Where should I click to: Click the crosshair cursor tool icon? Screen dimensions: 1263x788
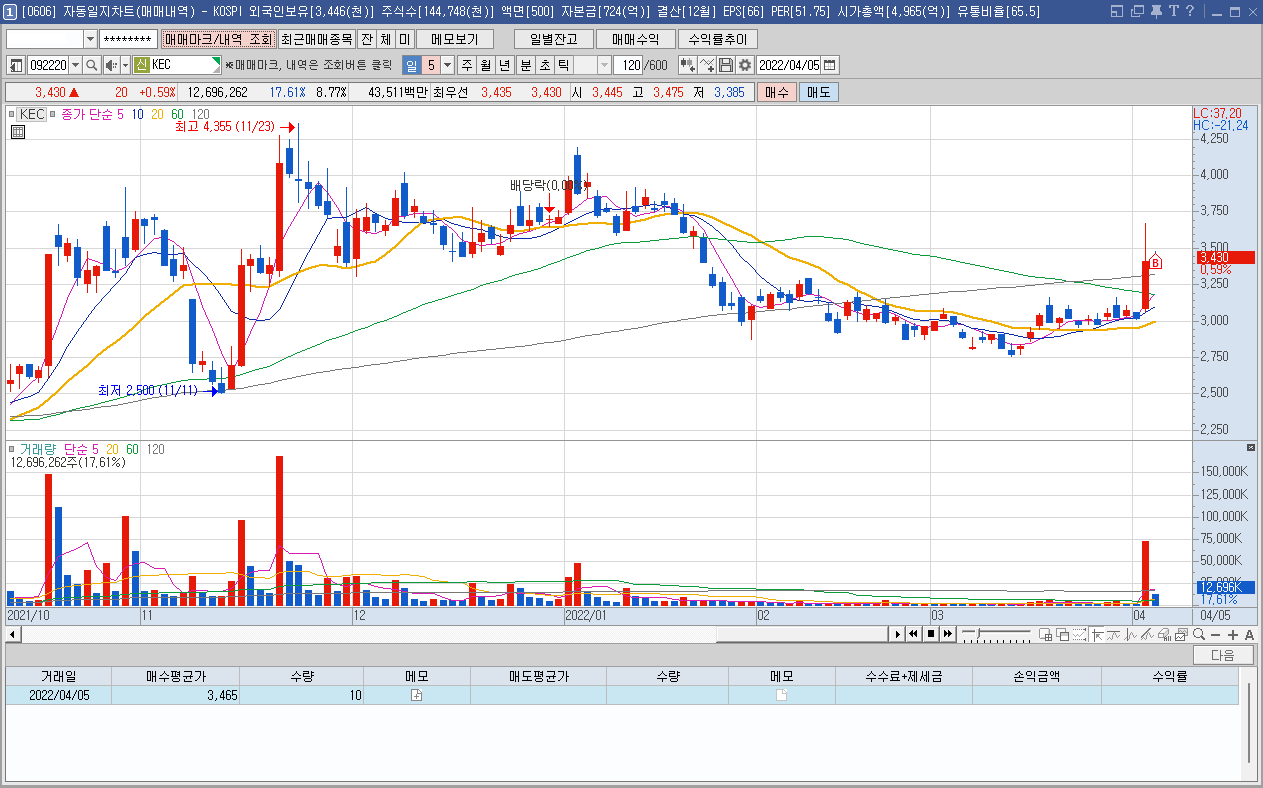(1097, 634)
